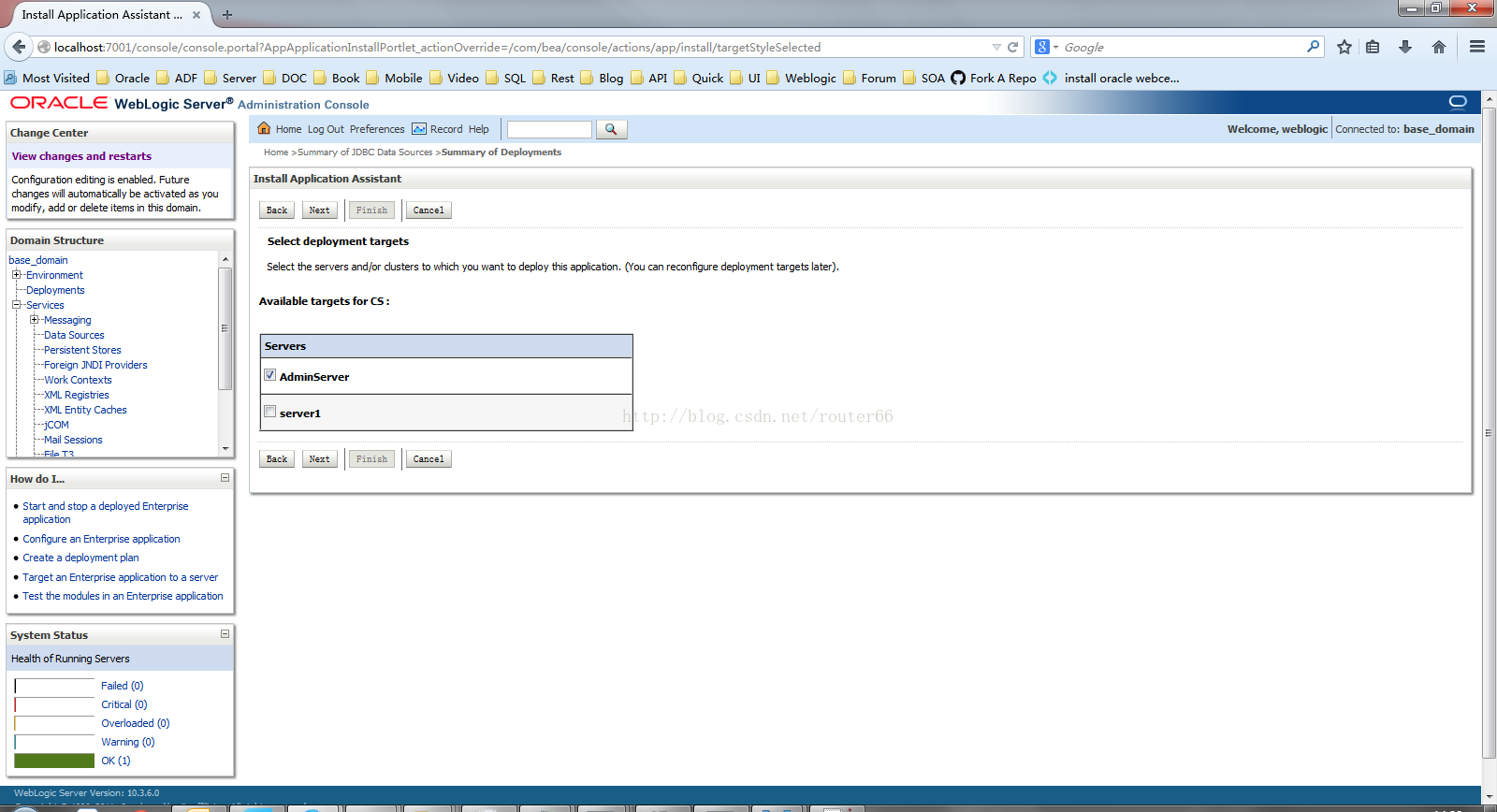
Task: Open the SOA bookmark folder
Action: [923, 78]
